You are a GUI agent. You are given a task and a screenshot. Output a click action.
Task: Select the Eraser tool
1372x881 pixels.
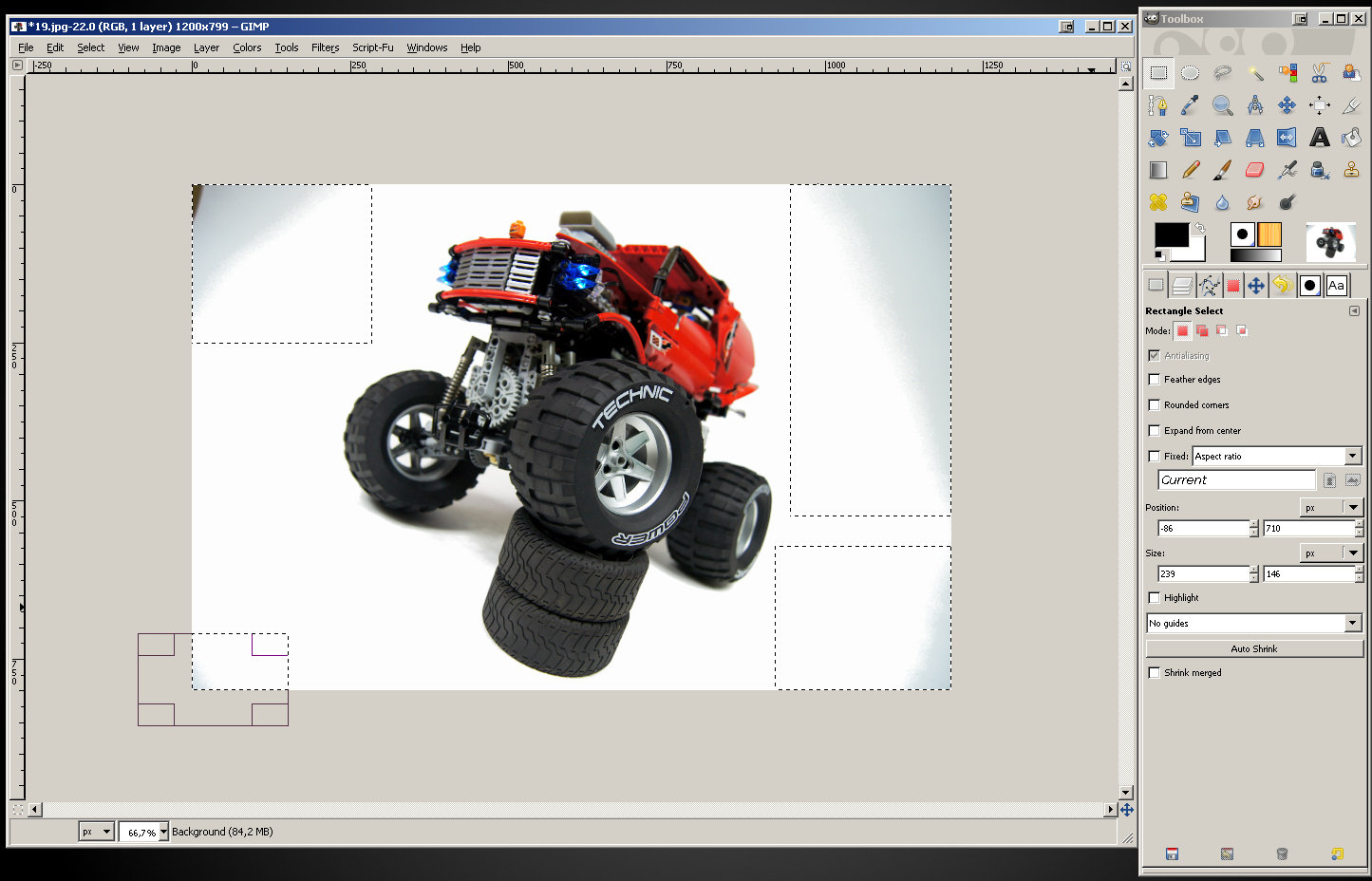click(1255, 170)
